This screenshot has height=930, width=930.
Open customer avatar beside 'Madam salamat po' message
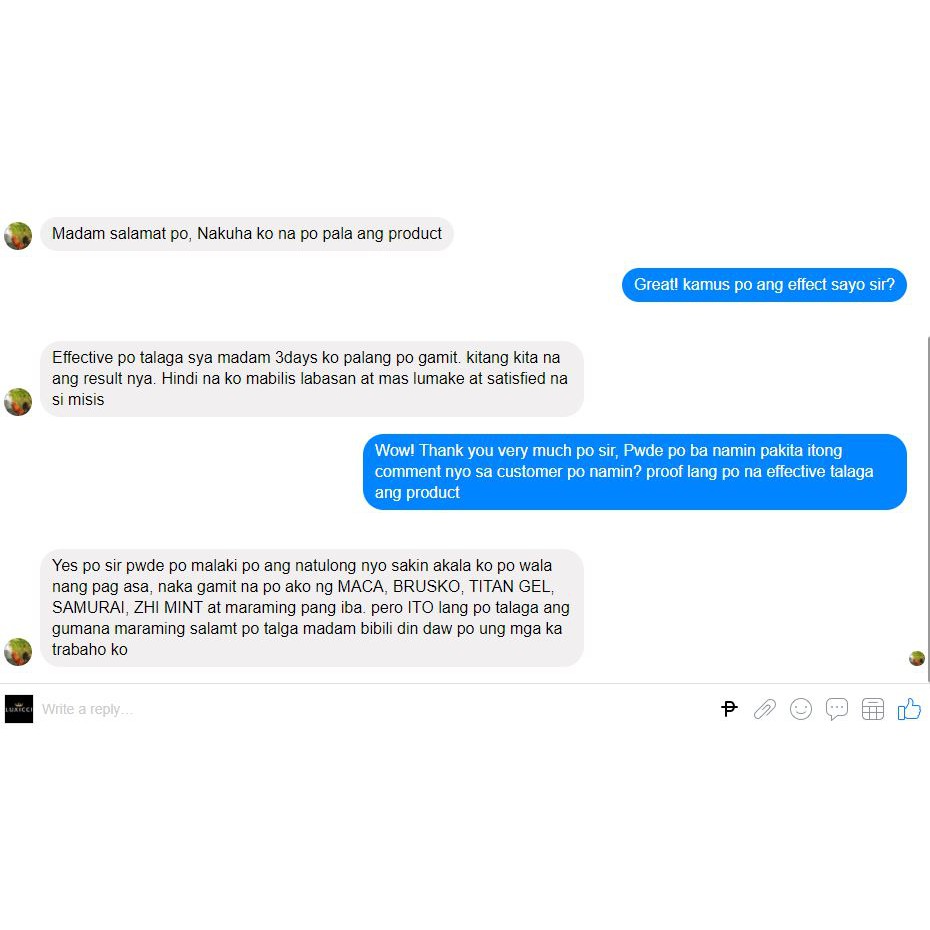[18, 235]
